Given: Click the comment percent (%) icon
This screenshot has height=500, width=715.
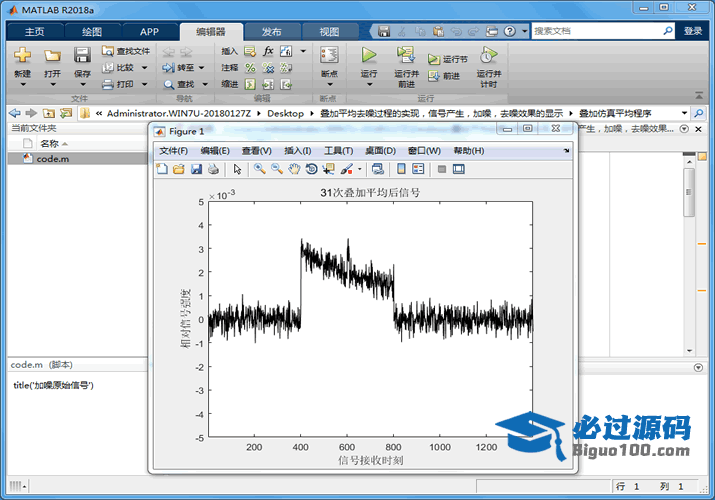Looking at the screenshot, I should [x=250, y=68].
